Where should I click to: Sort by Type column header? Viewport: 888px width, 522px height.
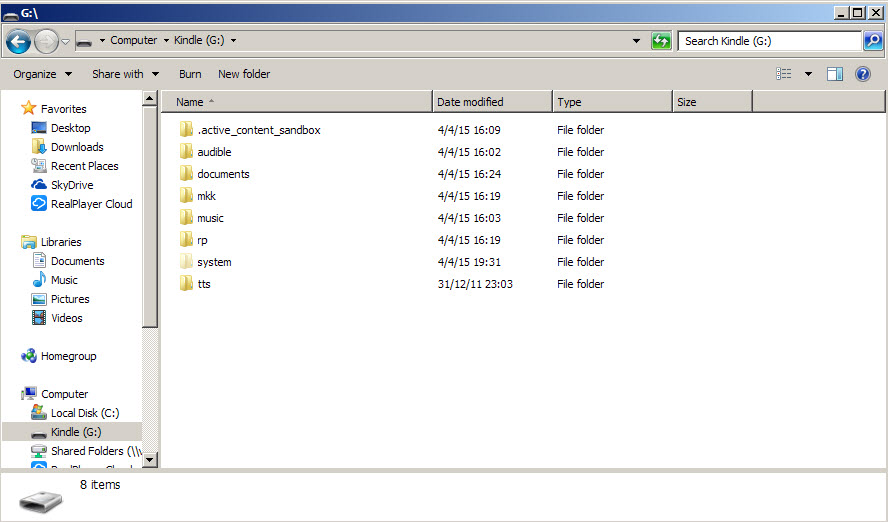tap(612, 102)
